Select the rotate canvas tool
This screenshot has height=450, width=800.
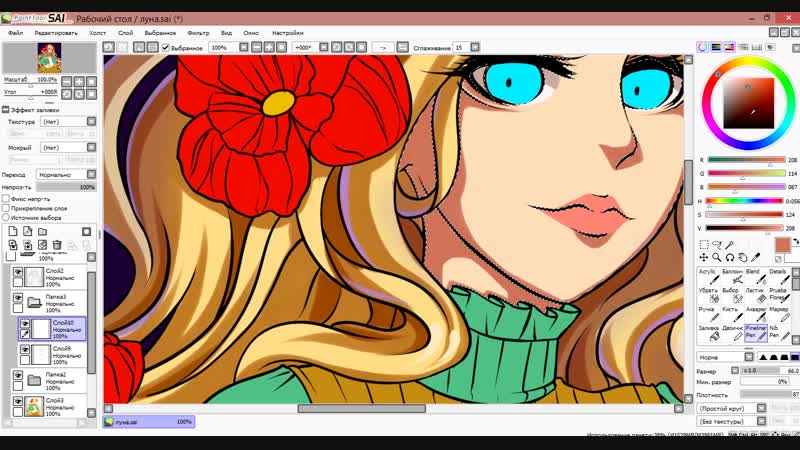point(730,258)
